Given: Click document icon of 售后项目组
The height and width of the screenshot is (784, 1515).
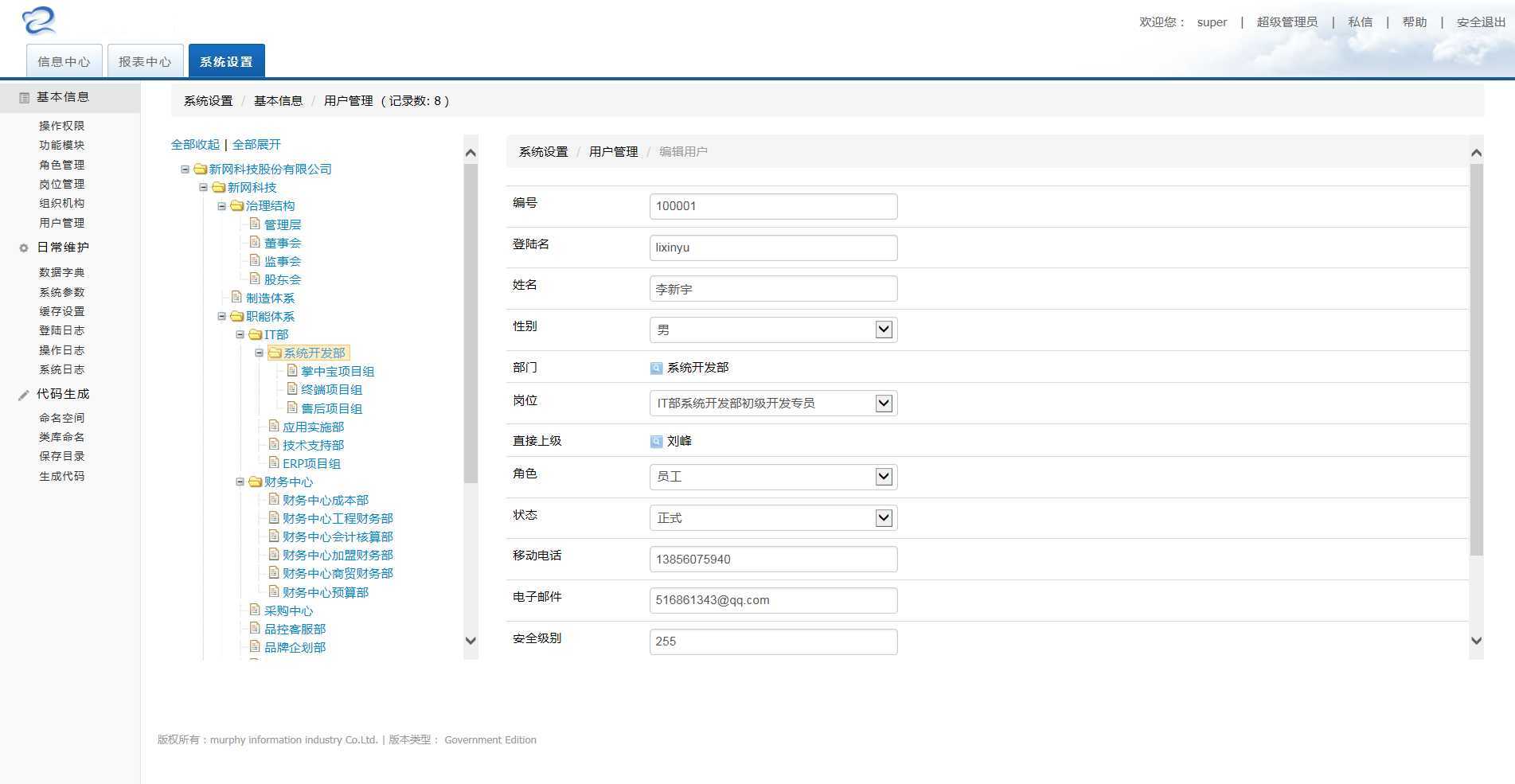Looking at the screenshot, I should pos(292,408).
